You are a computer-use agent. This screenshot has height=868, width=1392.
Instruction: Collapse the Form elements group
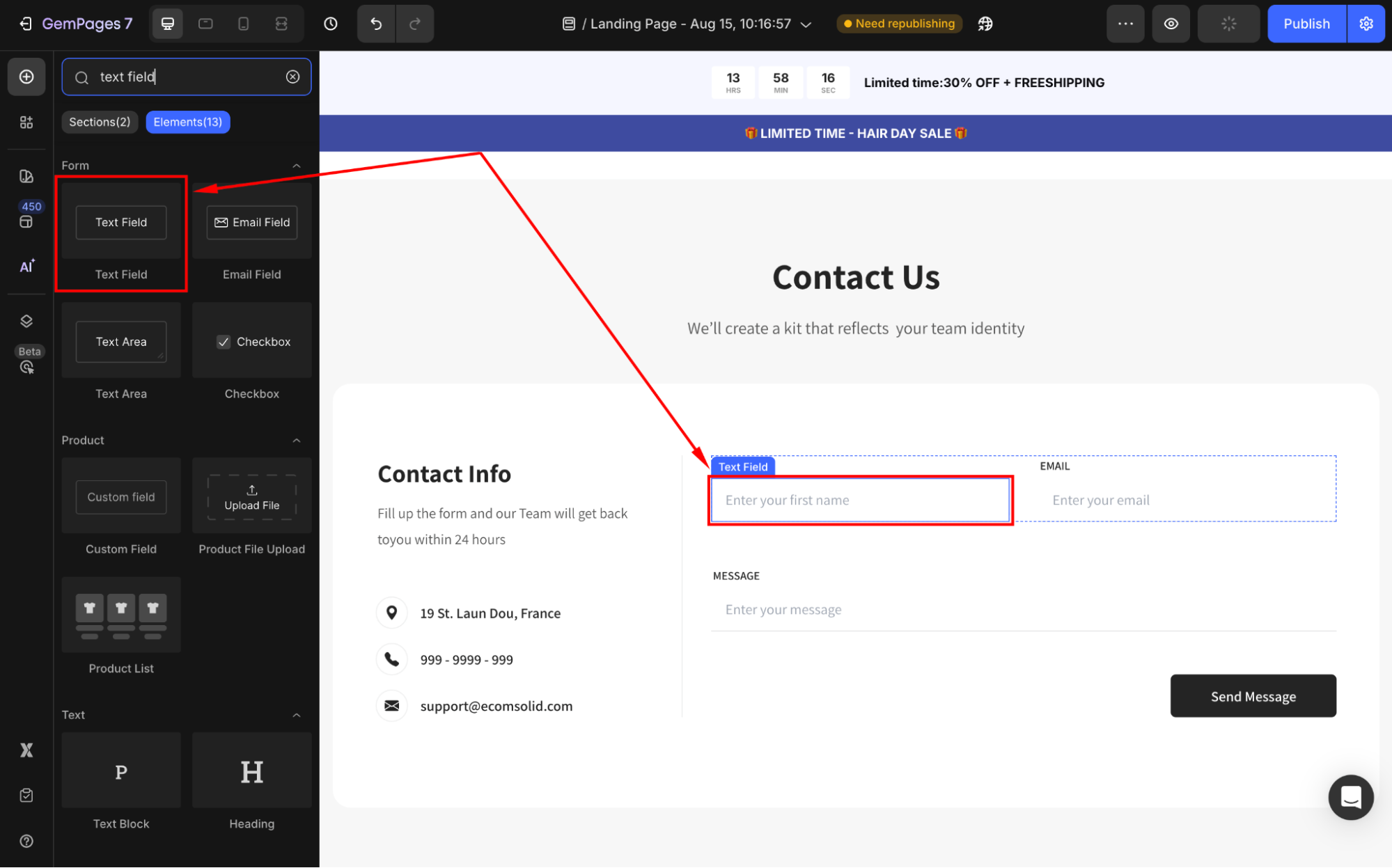[297, 166]
